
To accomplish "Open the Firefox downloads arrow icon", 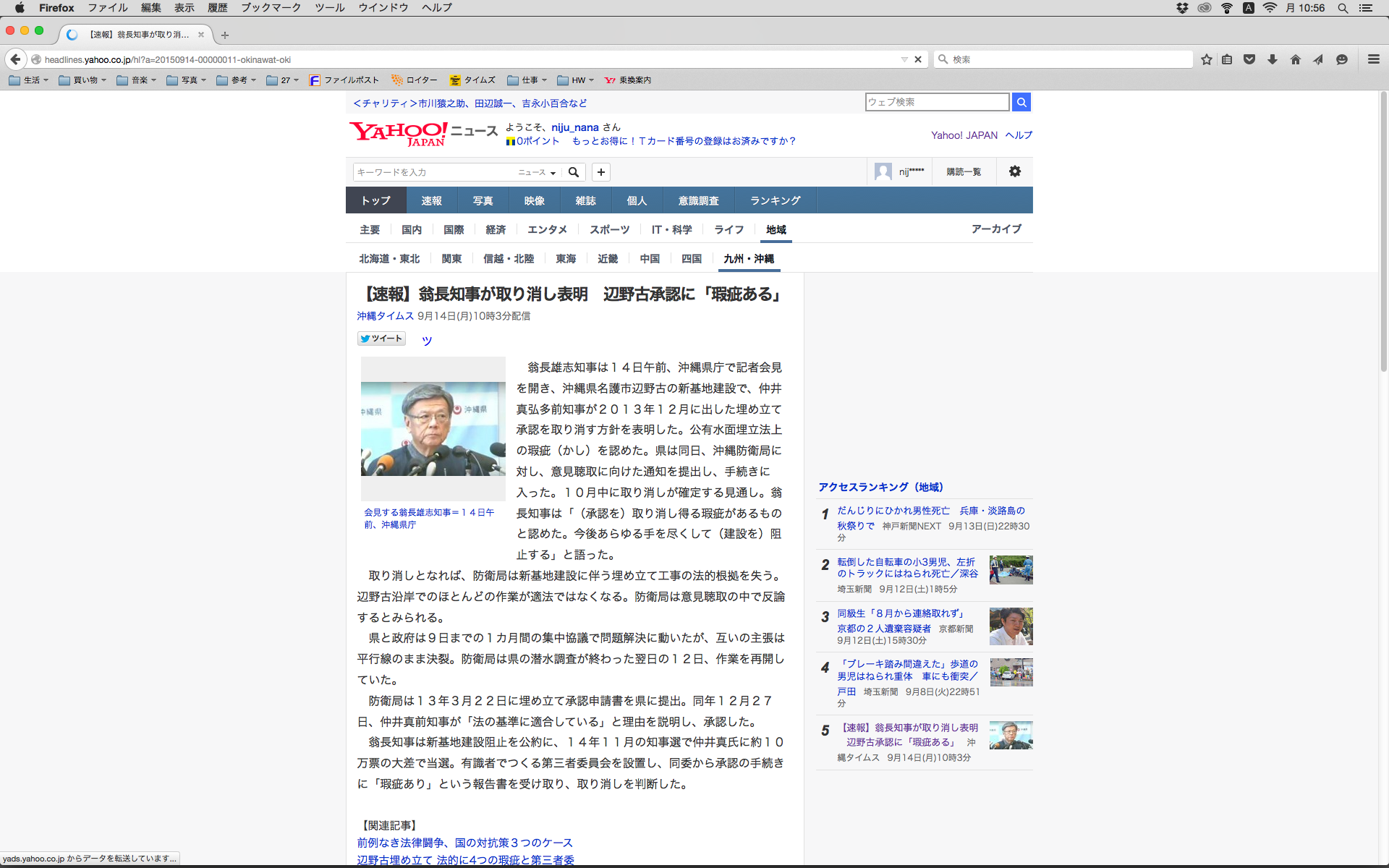I will click(x=1273, y=59).
